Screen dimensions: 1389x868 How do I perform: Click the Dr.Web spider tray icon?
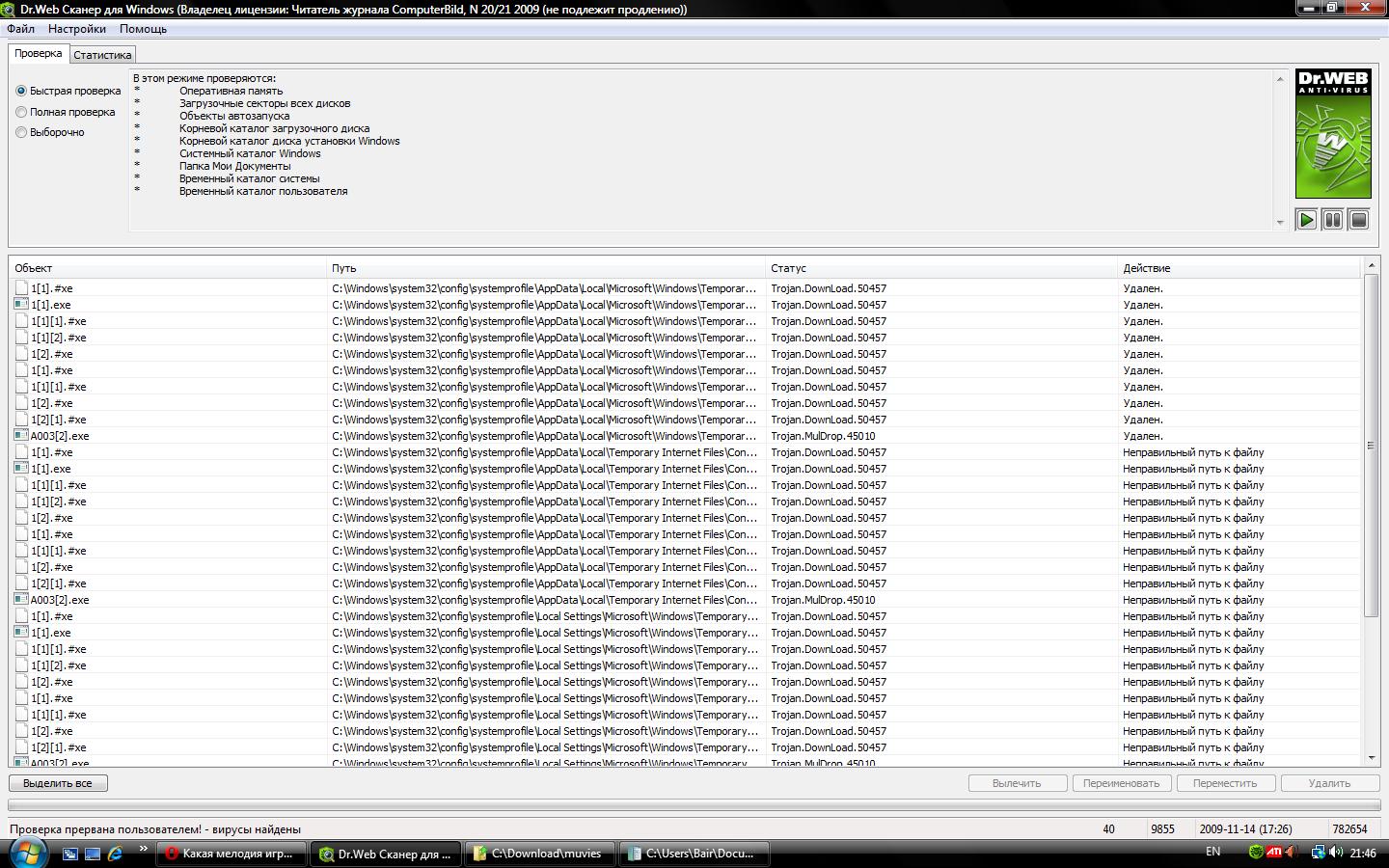click(1256, 853)
